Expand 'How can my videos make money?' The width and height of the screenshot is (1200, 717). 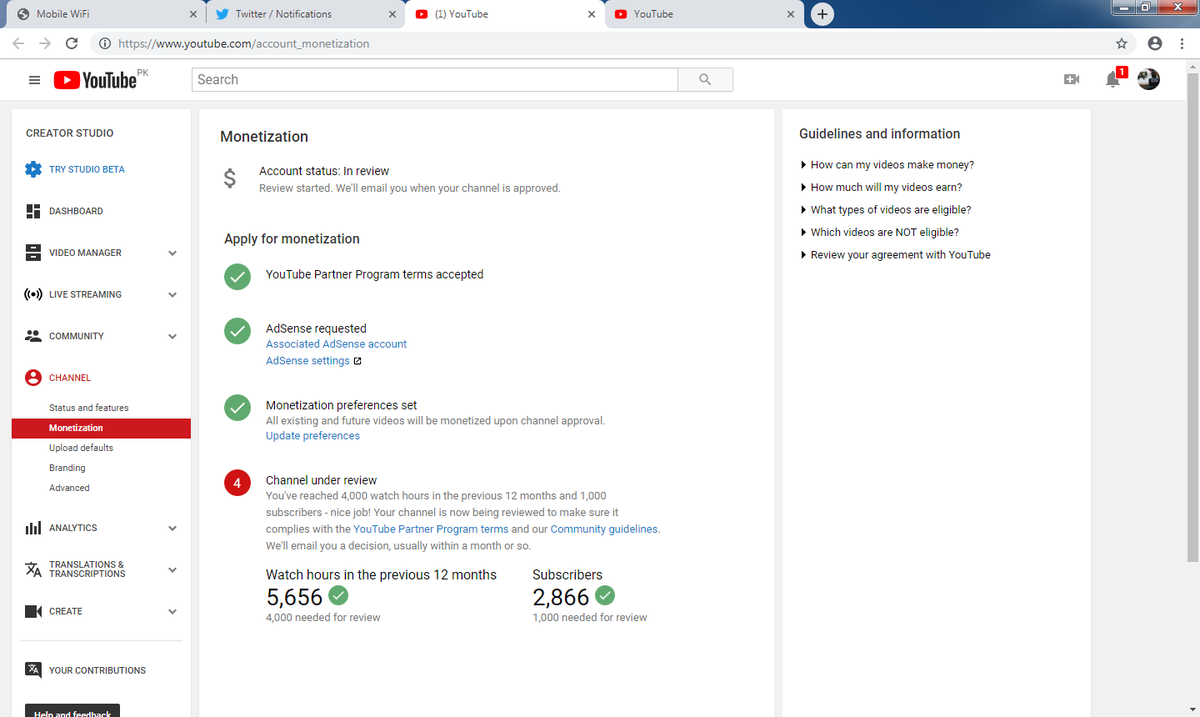click(x=887, y=165)
